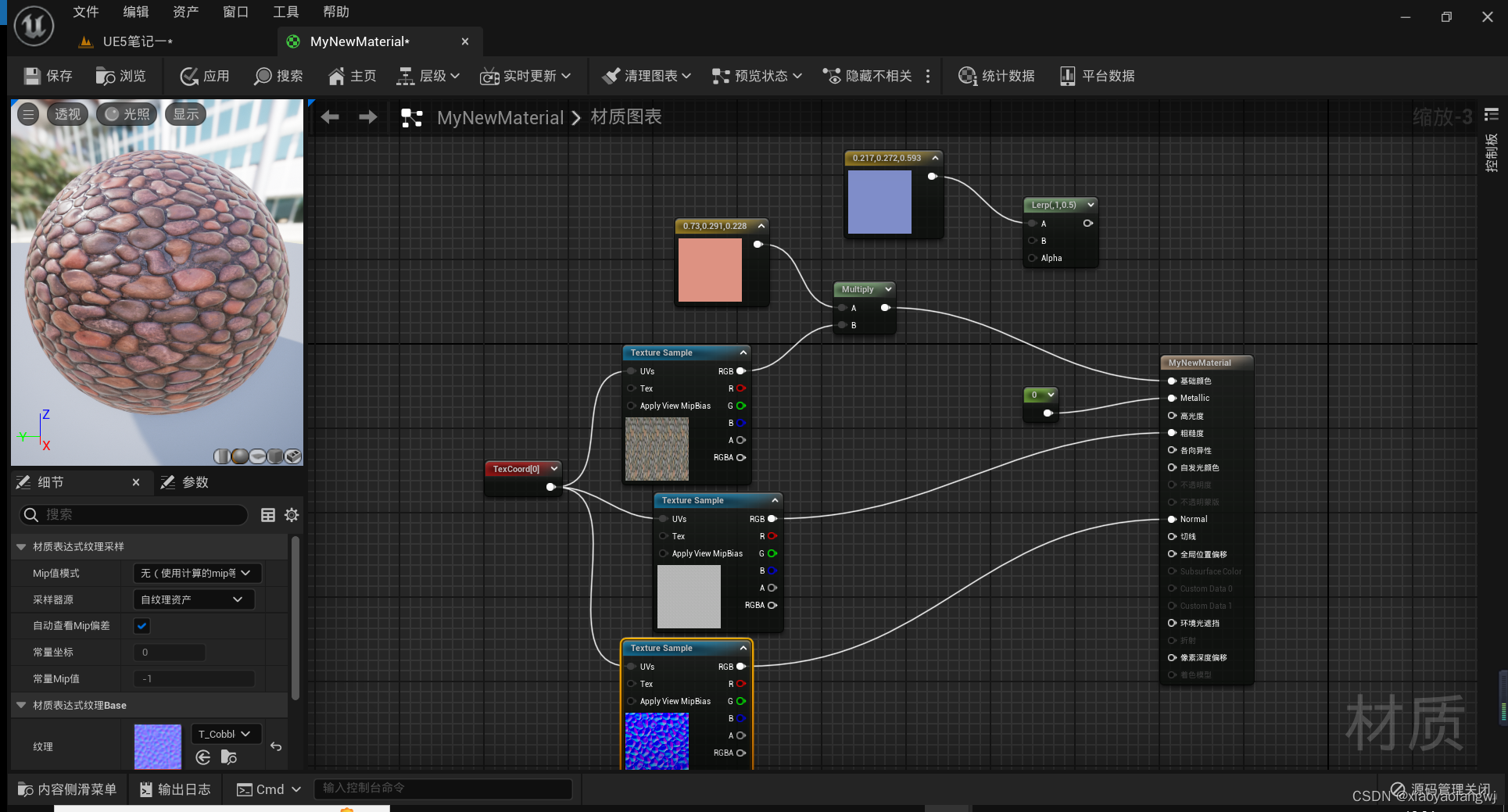Reset 纹理 property to default arrow

tap(276, 746)
